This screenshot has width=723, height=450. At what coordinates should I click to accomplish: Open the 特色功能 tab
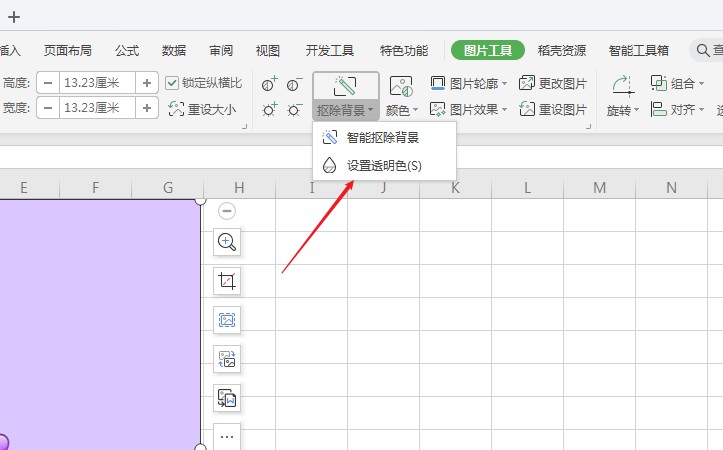[x=404, y=50]
